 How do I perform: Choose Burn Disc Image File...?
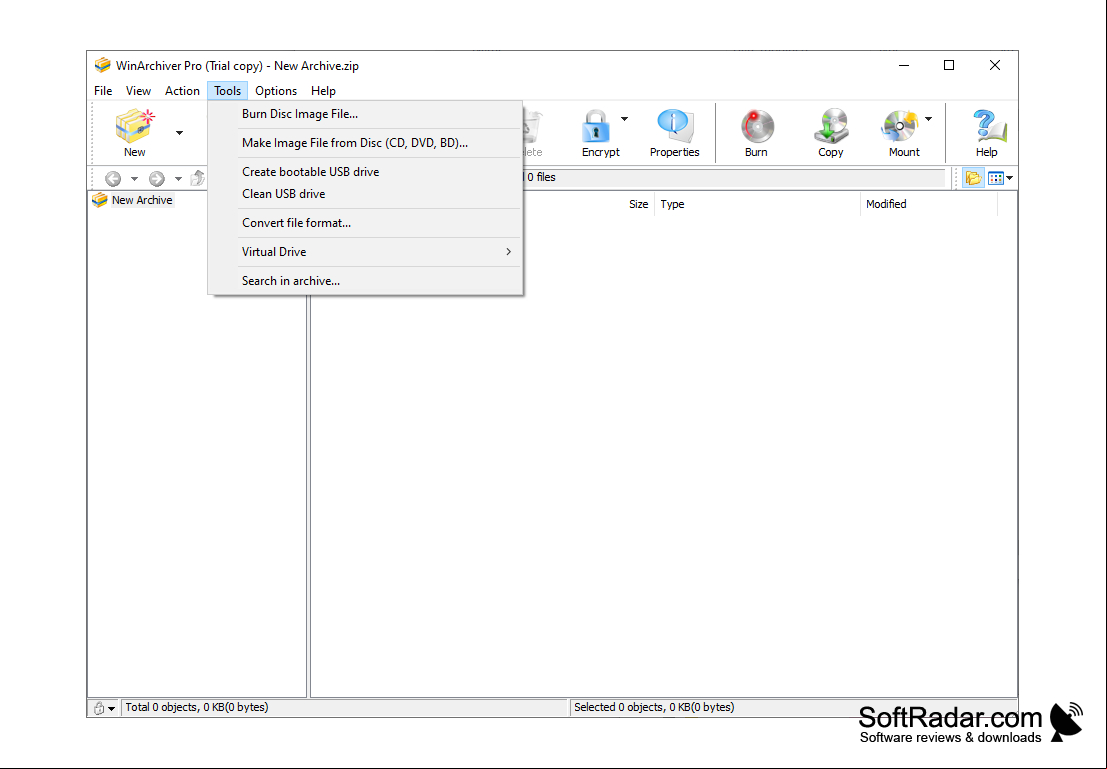click(x=366, y=114)
